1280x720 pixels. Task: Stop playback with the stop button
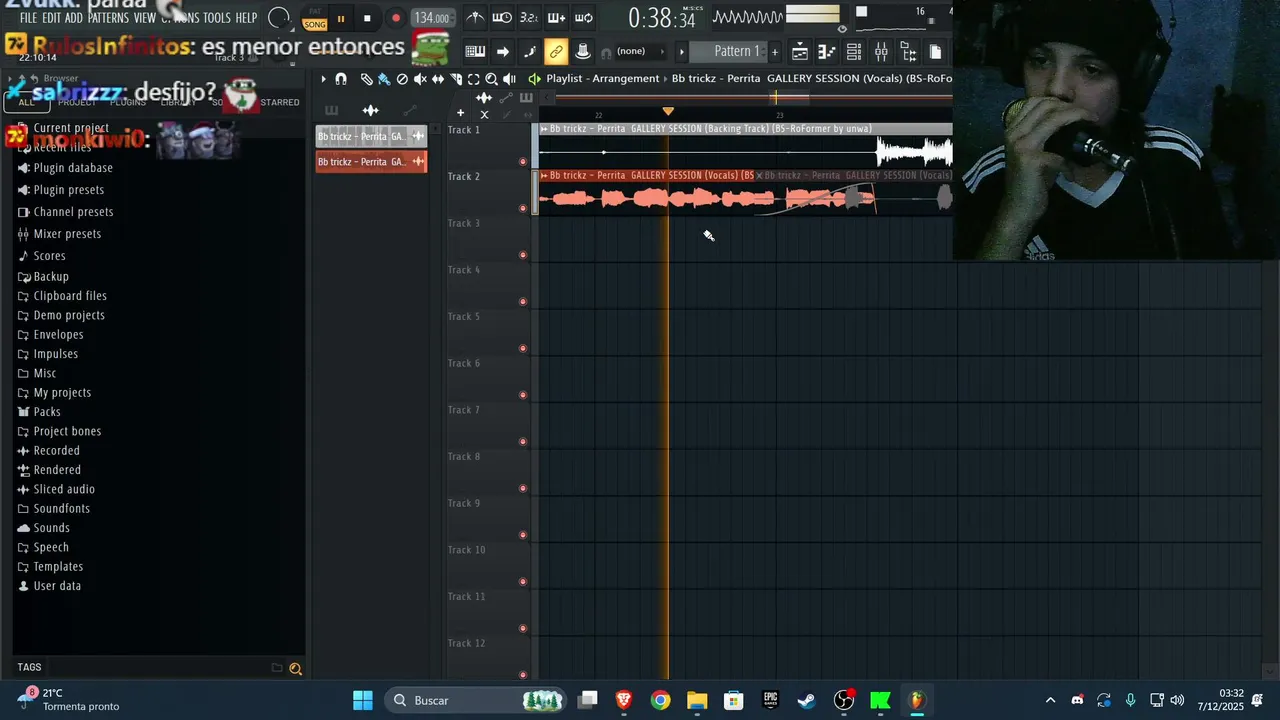click(367, 18)
